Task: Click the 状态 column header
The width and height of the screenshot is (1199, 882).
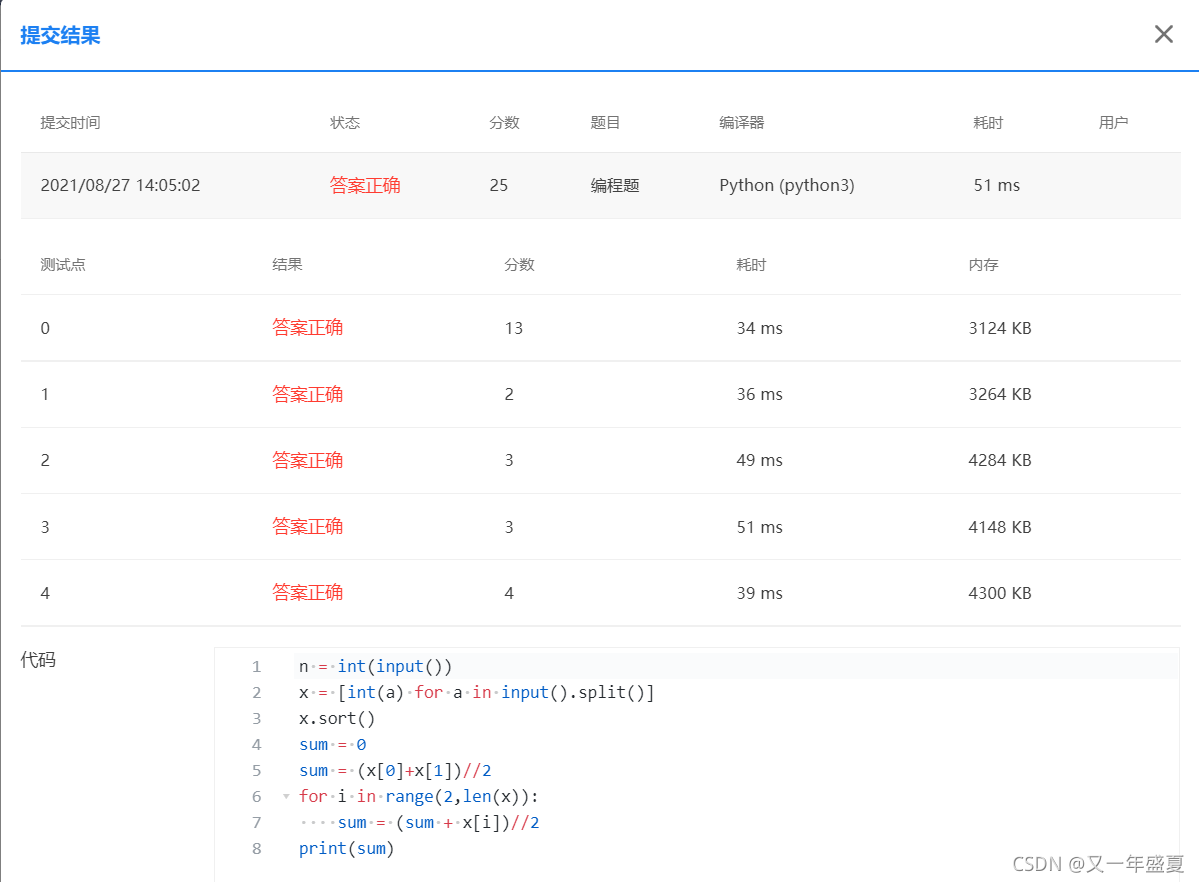Action: pos(345,122)
